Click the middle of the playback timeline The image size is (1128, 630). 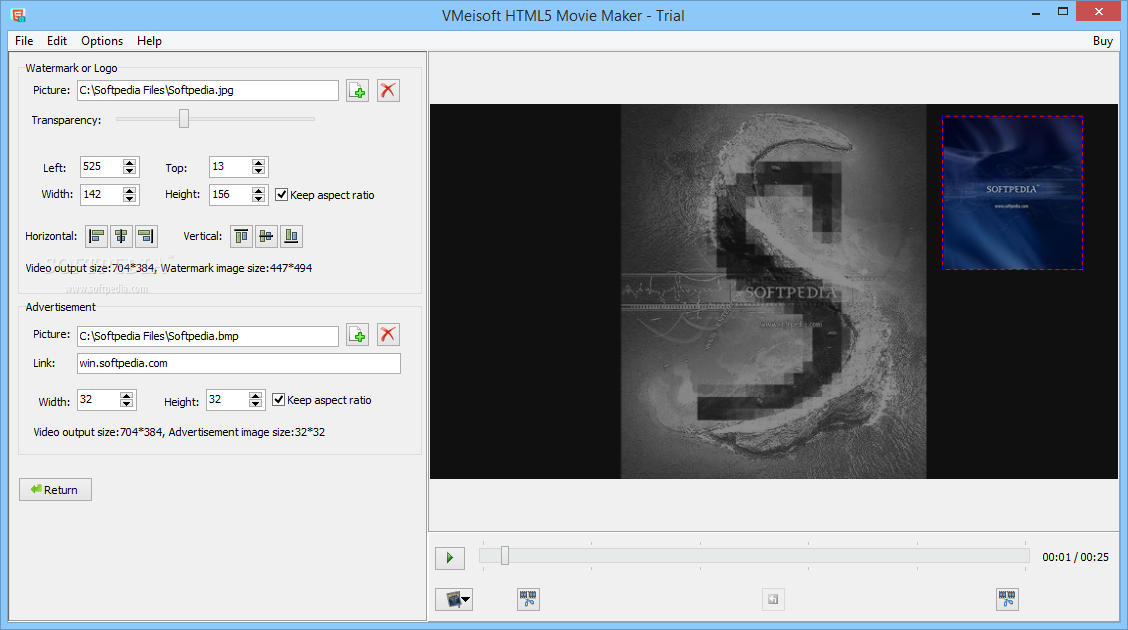[x=754, y=555]
